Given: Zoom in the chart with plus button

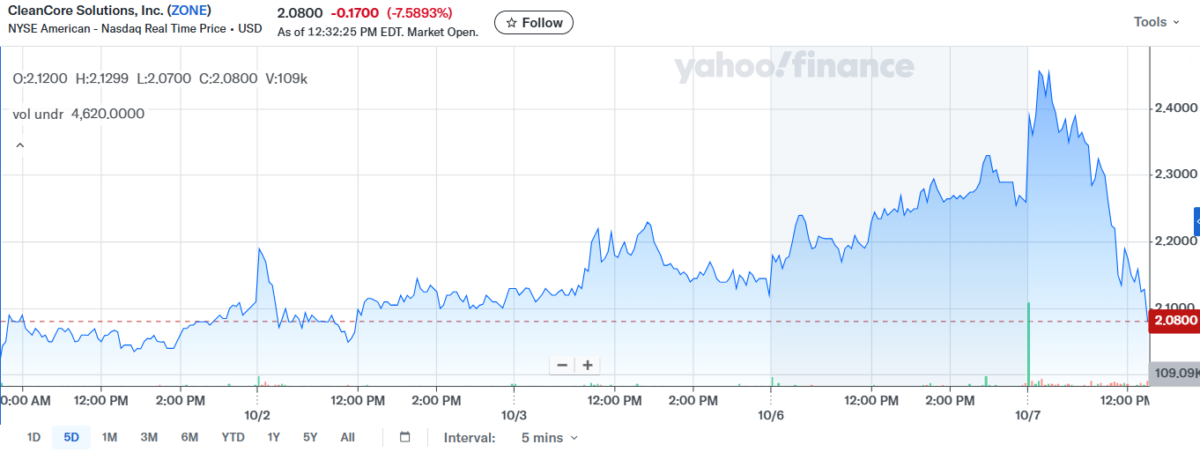Looking at the screenshot, I should (x=588, y=365).
